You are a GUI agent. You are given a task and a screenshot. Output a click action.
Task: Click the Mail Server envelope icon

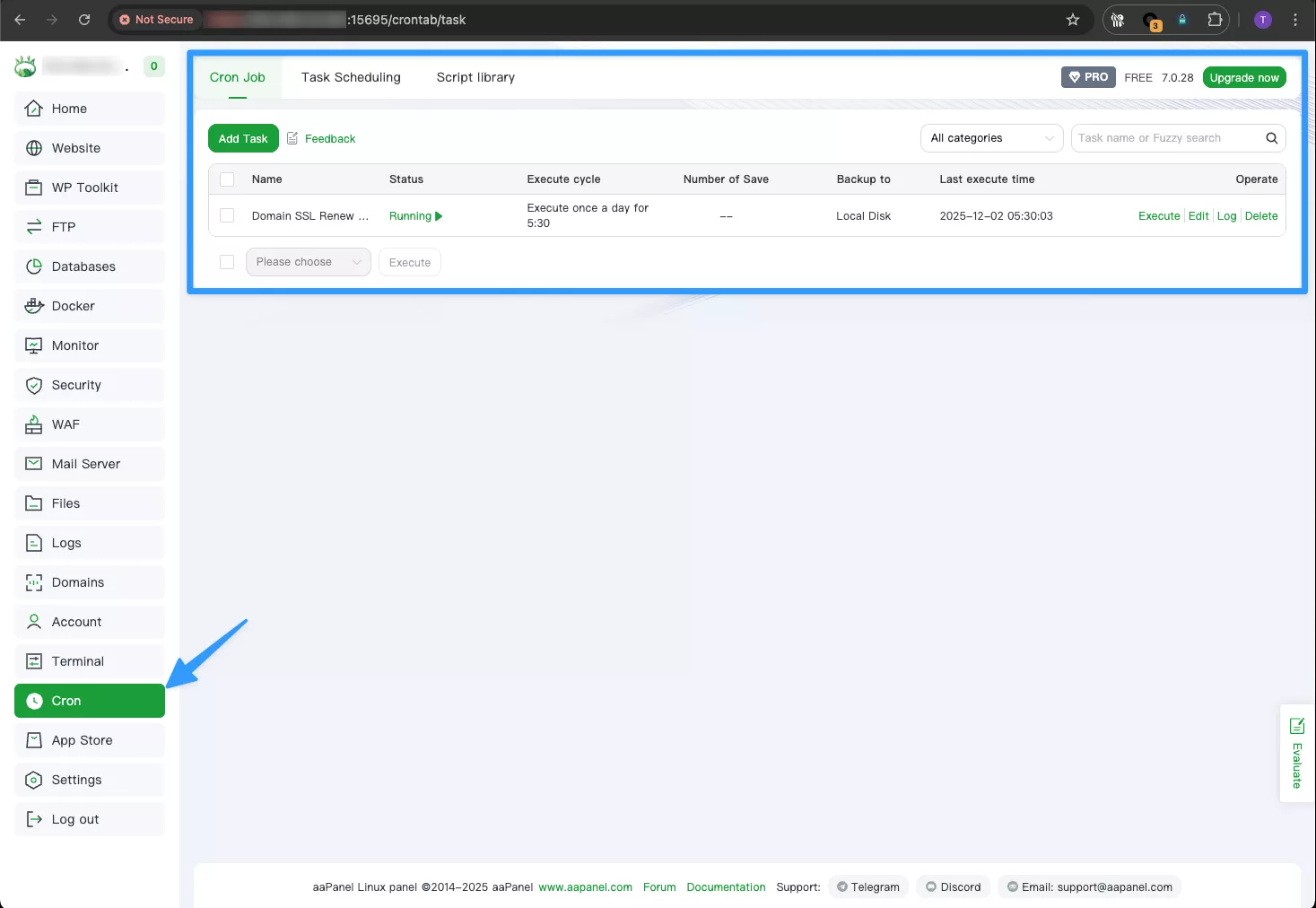34,464
